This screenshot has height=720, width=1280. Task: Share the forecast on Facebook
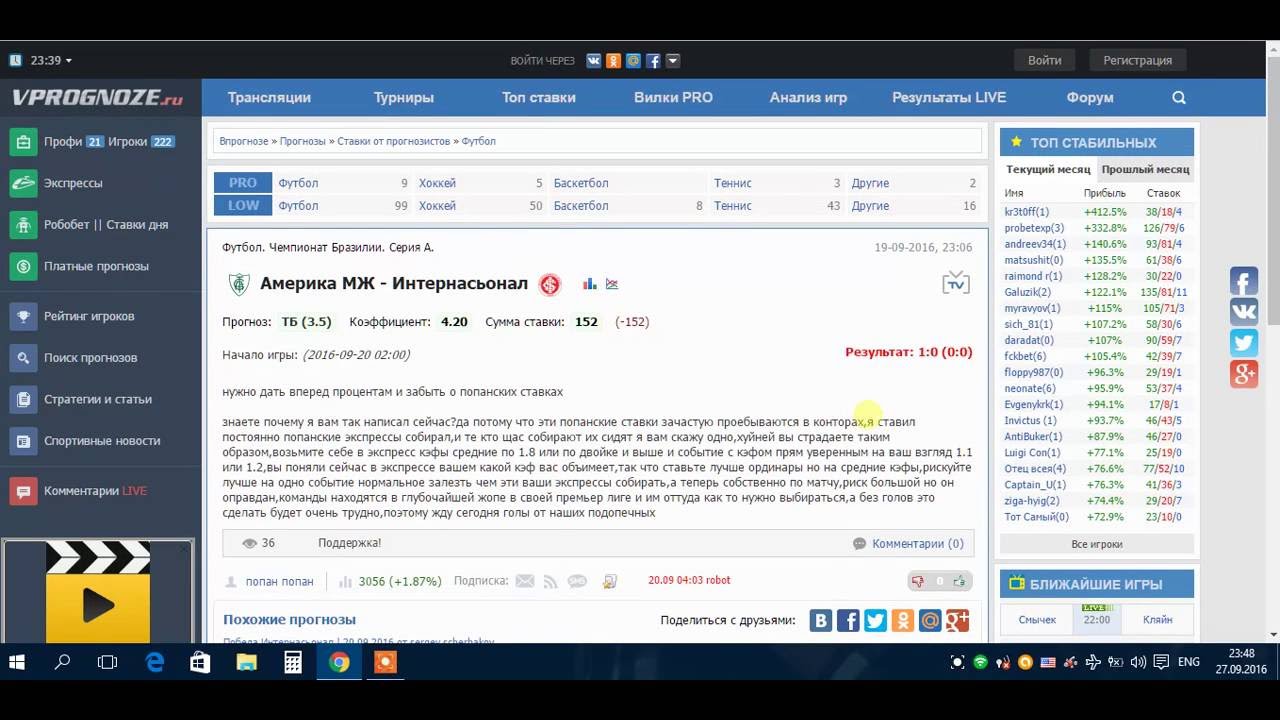[848, 621]
